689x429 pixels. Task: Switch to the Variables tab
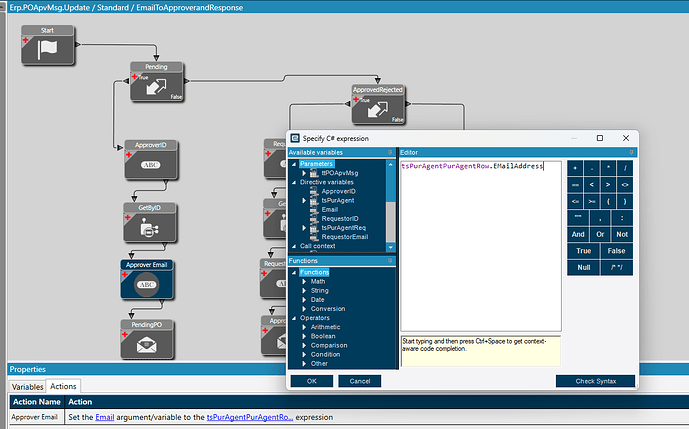pyautogui.click(x=28, y=386)
